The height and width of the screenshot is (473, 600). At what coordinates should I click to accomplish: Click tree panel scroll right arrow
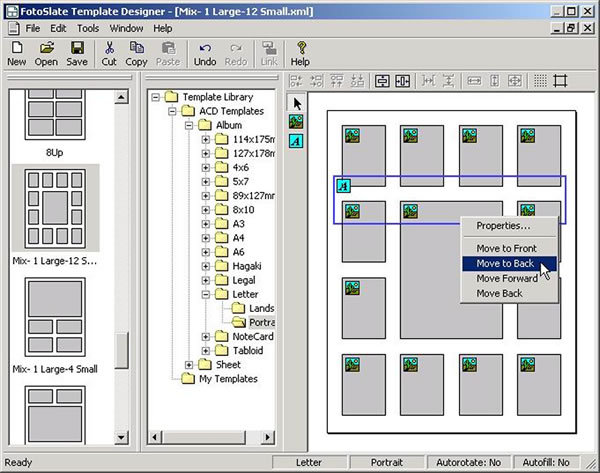[267, 437]
